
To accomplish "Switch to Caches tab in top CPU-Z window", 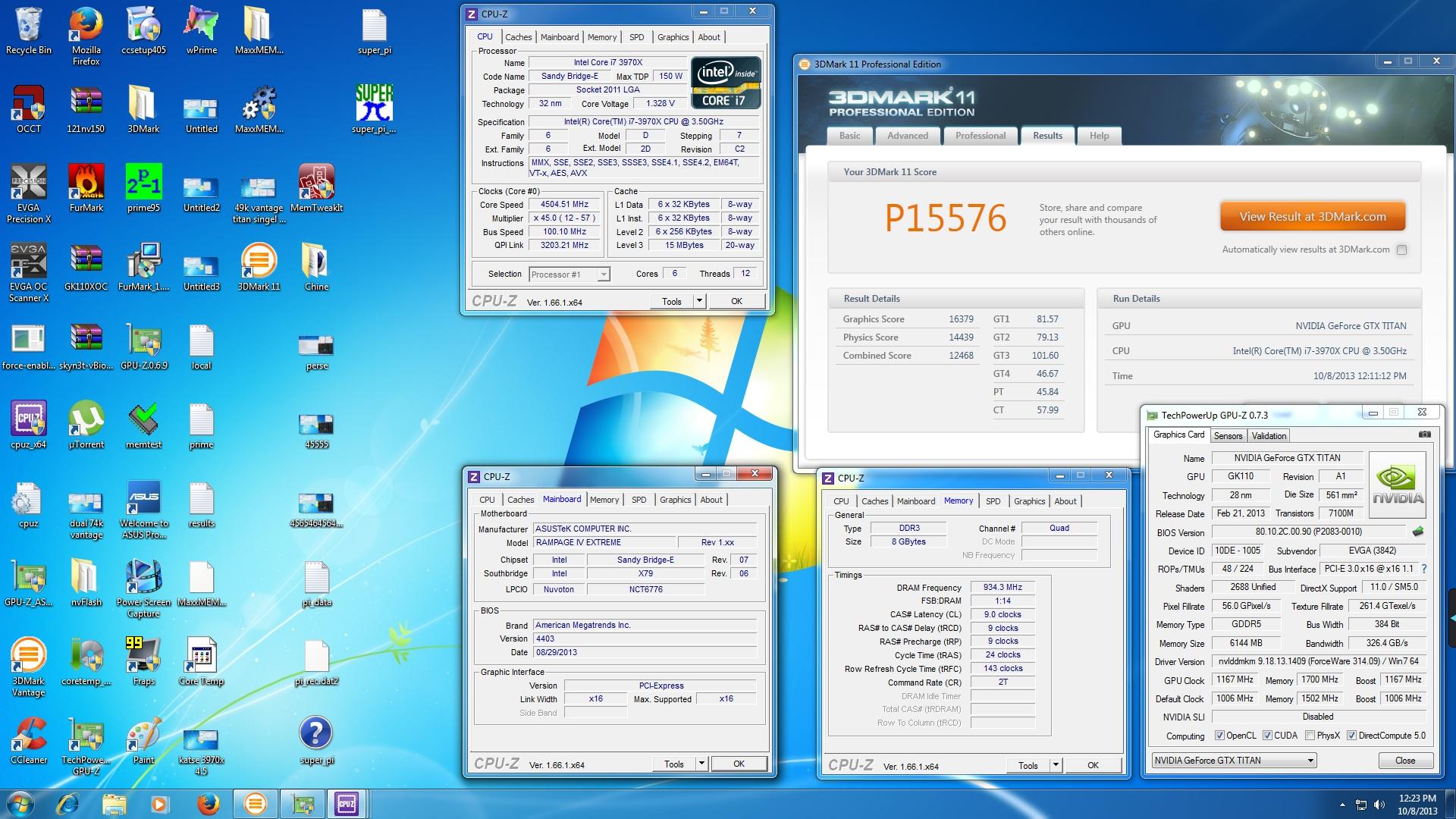I will (519, 37).
